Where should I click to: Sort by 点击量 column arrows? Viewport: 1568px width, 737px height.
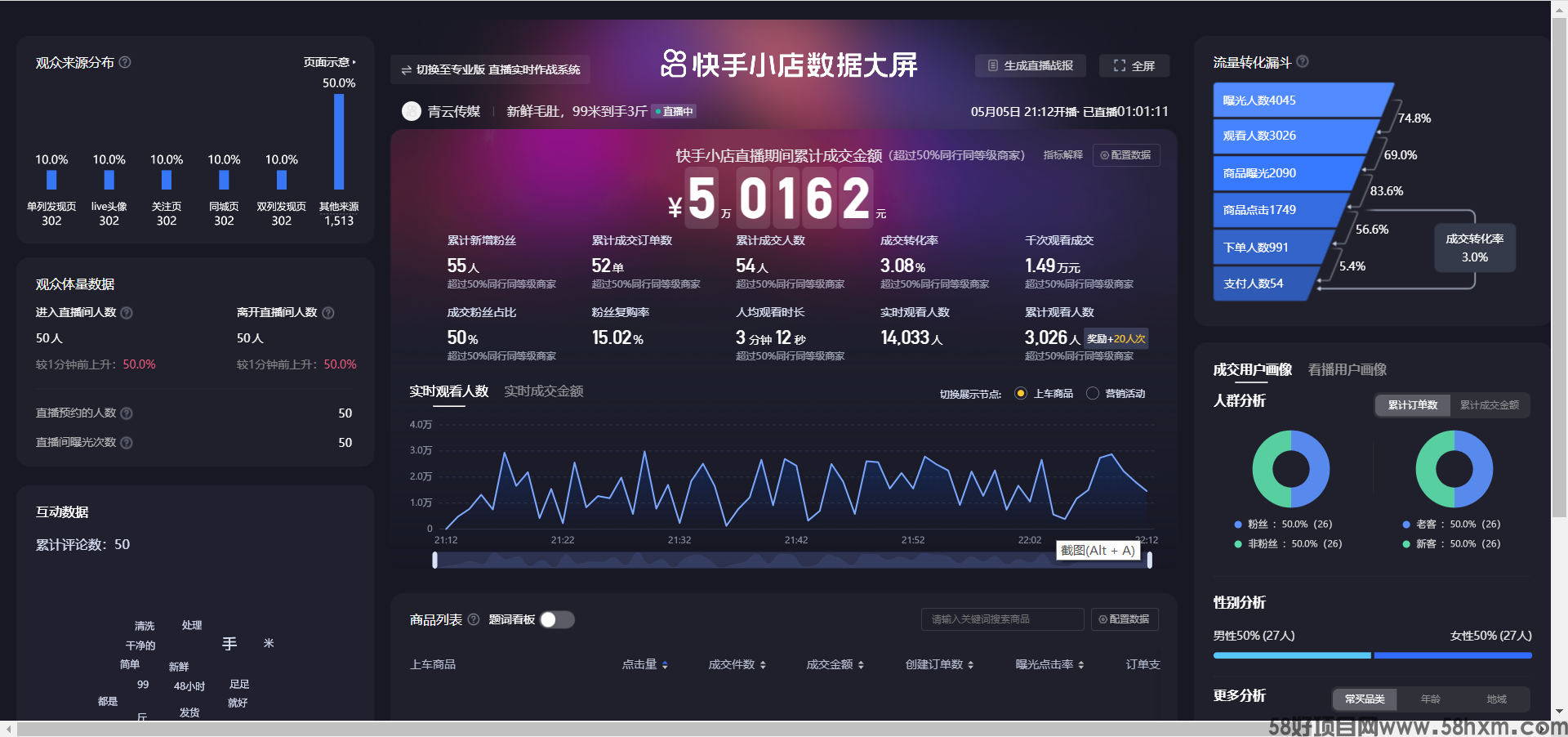(665, 665)
